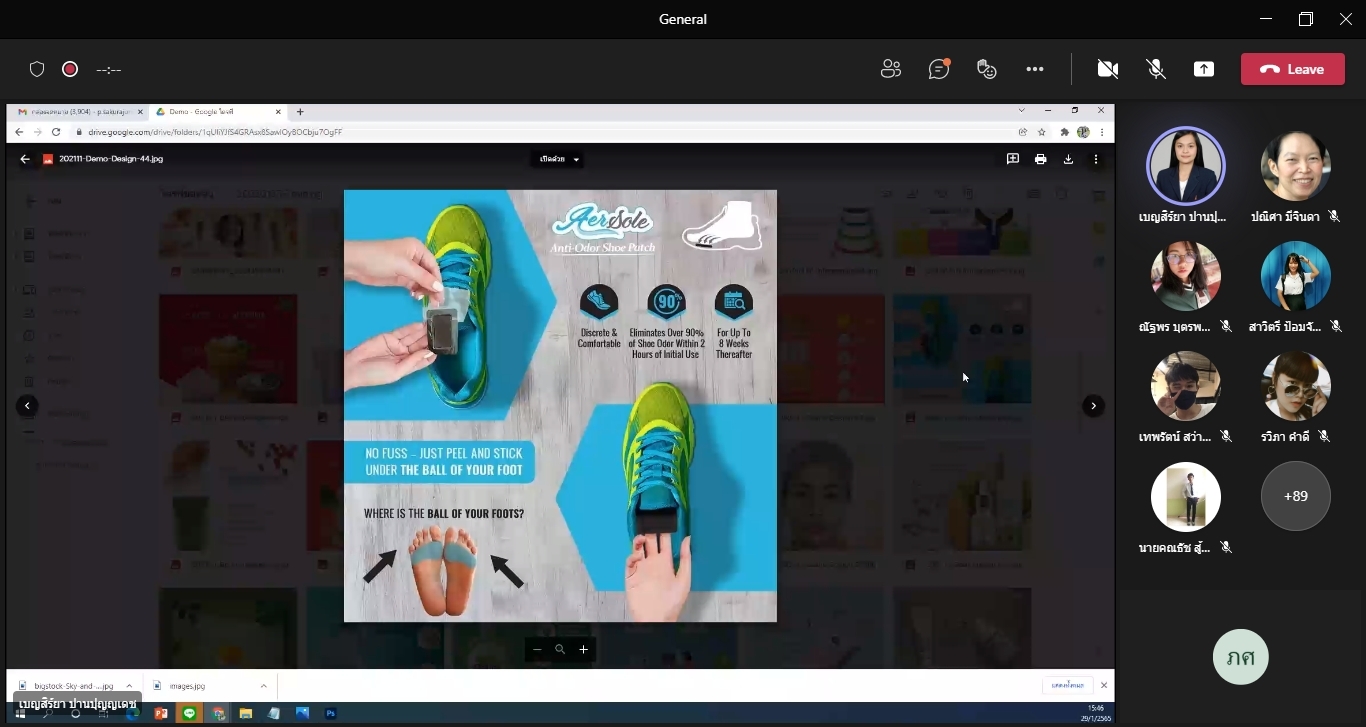Open the Chrome extensions puzzle icon
This screenshot has height=727, width=1366.
click(1065, 132)
